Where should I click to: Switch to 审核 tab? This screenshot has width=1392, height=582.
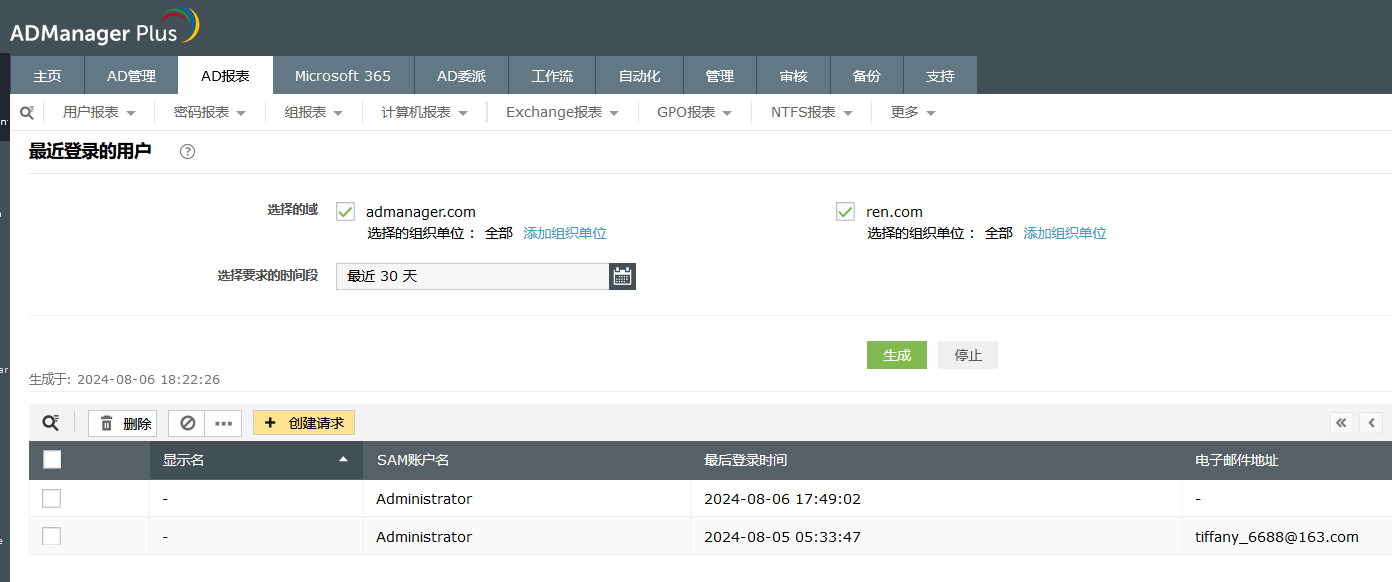click(793, 75)
